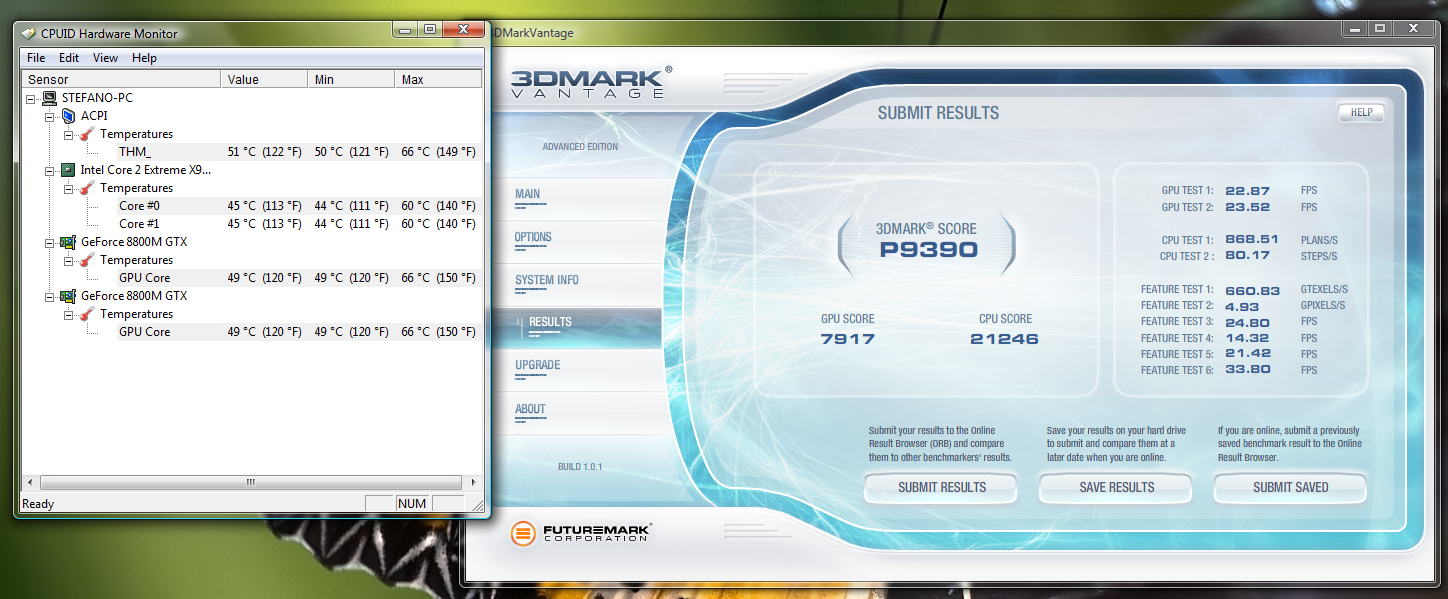Click the first GeForce 8800M GTX card icon
Screen dimensions: 1448x599
68,242
